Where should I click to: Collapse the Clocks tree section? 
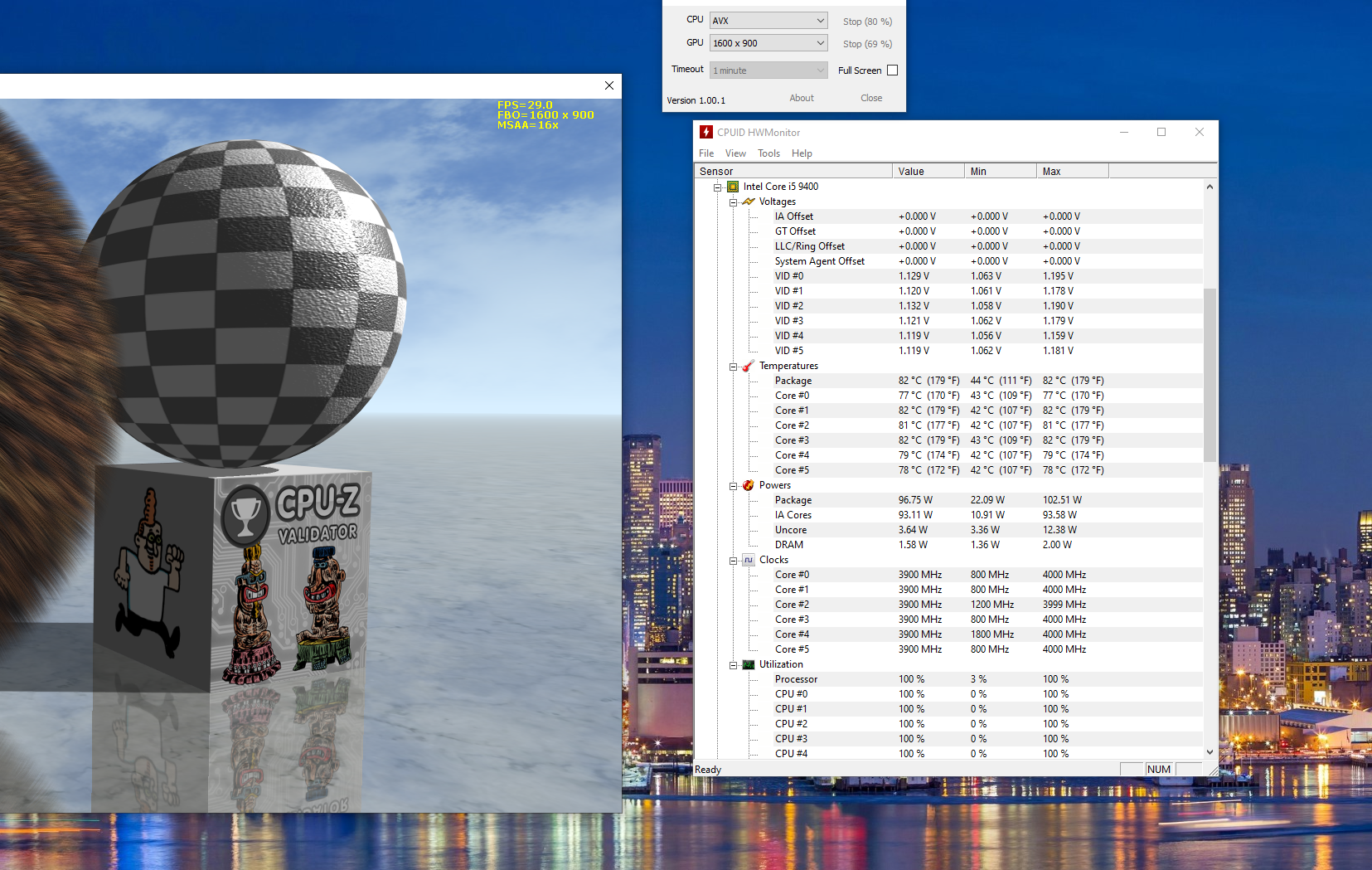click(734, 561)
